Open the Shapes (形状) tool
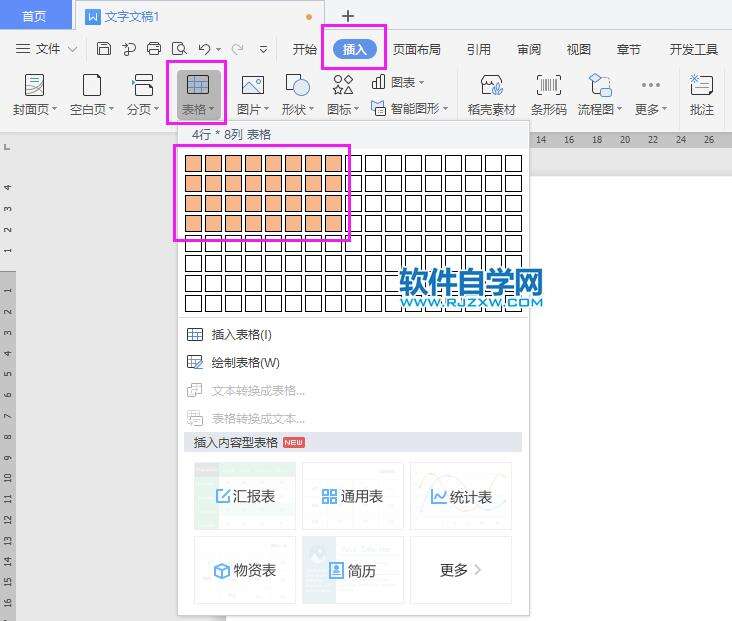Image resolution: width=732 pixels, height=621 pixels. pyautogui.click(x=297, y=95)
